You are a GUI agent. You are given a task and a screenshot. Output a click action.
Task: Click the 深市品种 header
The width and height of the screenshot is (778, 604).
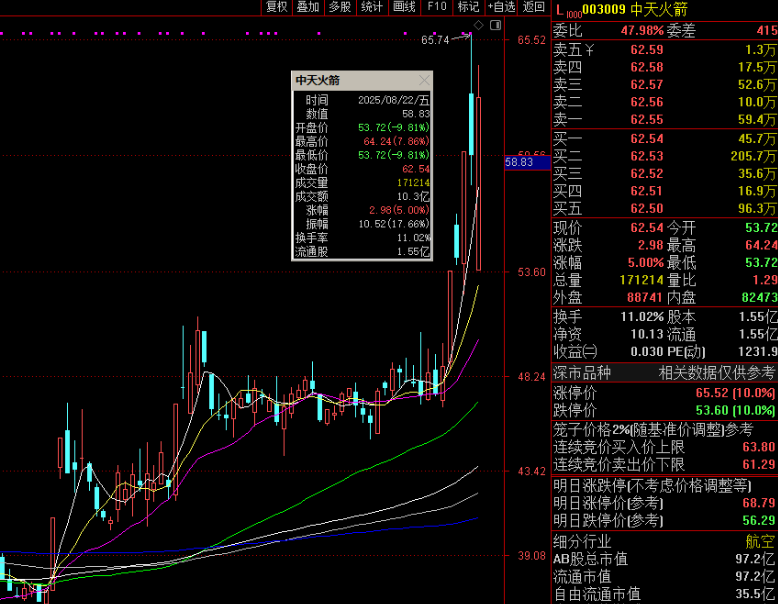(x=582, y=373)
